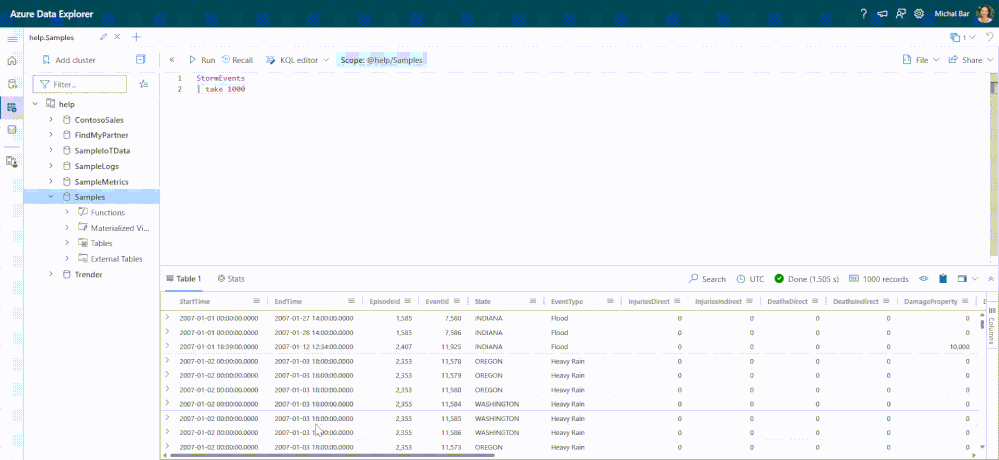Open the Columns side panel
The image size is (999, 460).
tap(992, 325)
